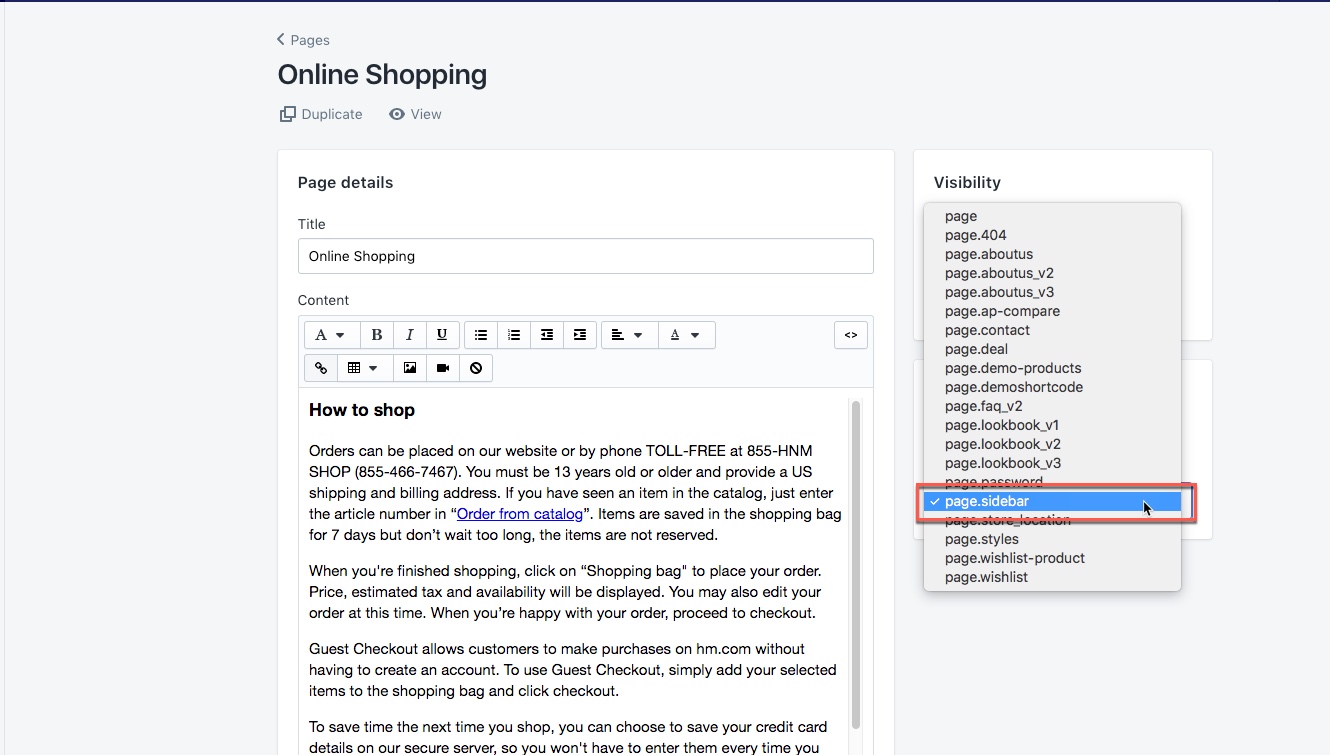Select page.demo-products template

coord(1052,368)
